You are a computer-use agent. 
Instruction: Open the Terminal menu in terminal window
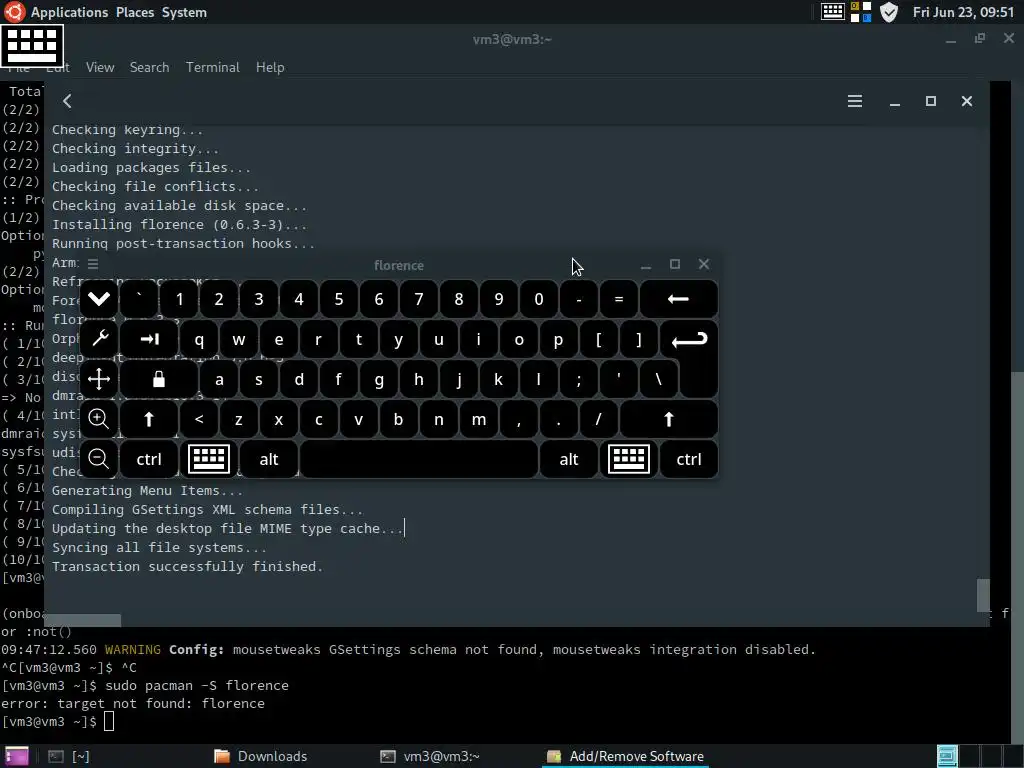pyautogui.click(x=213, y=67)
